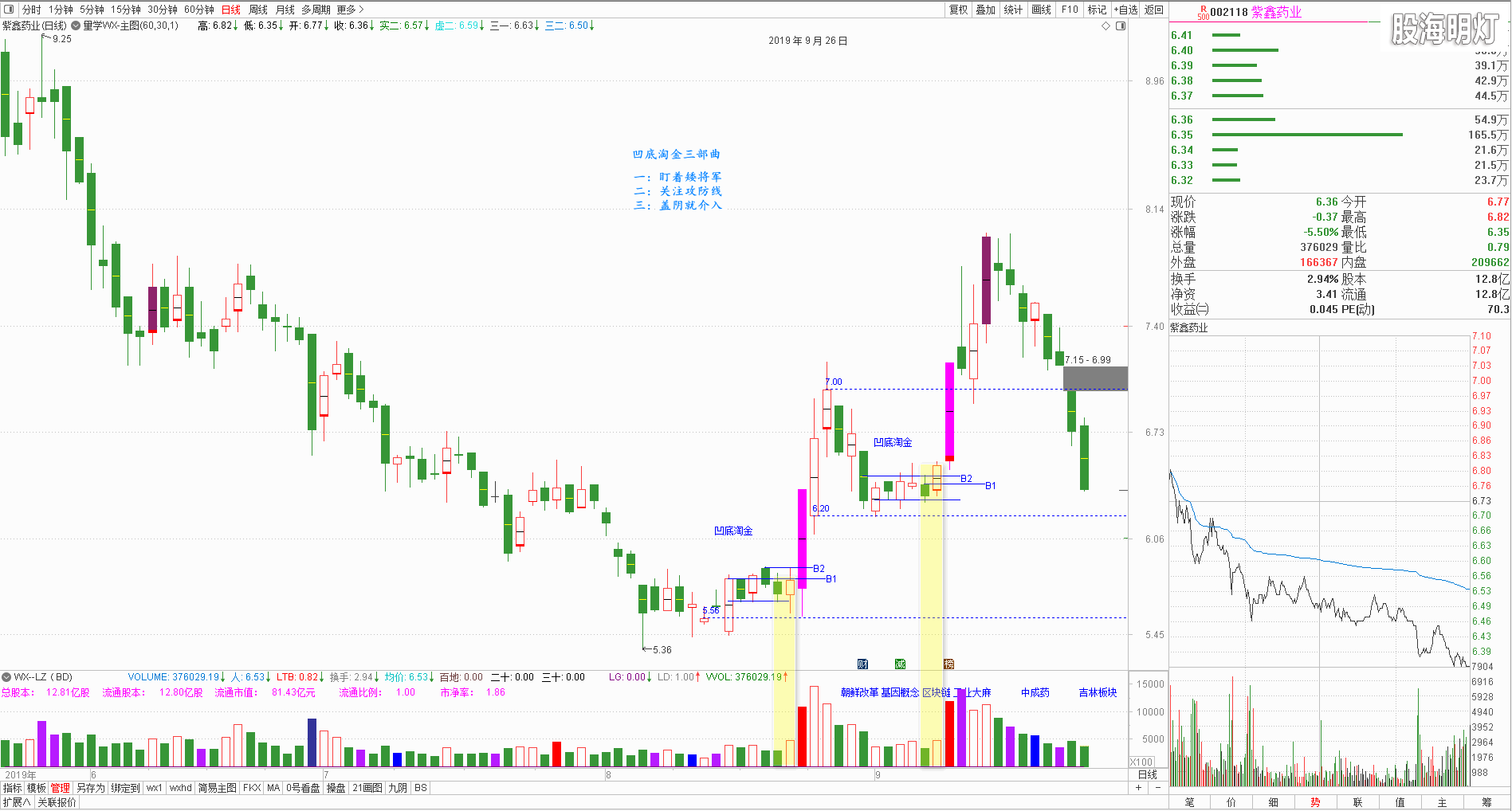Select the wxhd indicator tab

pyautogui.click(x=180, y=788)
